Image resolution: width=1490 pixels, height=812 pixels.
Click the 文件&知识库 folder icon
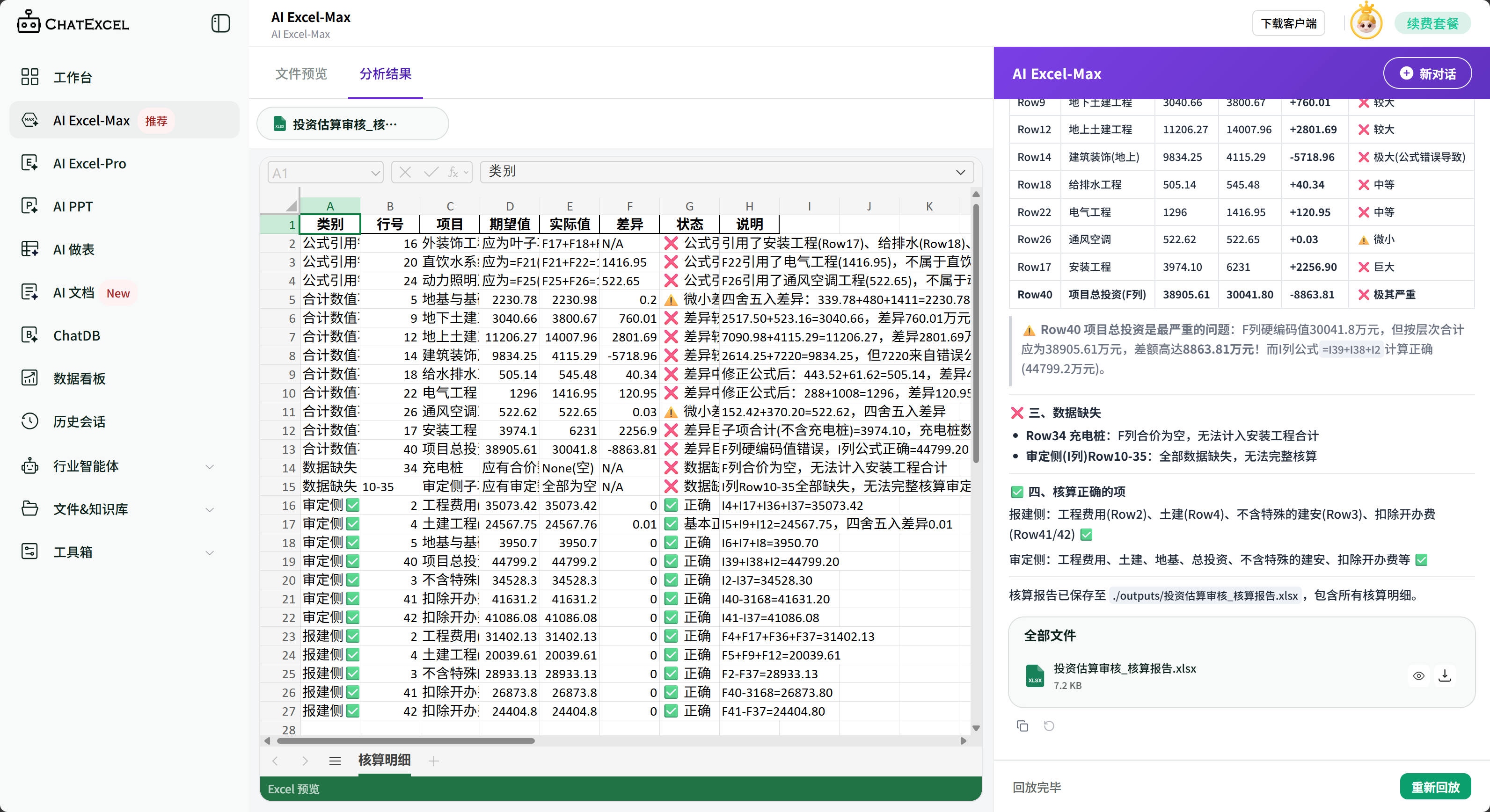point(29,508)
